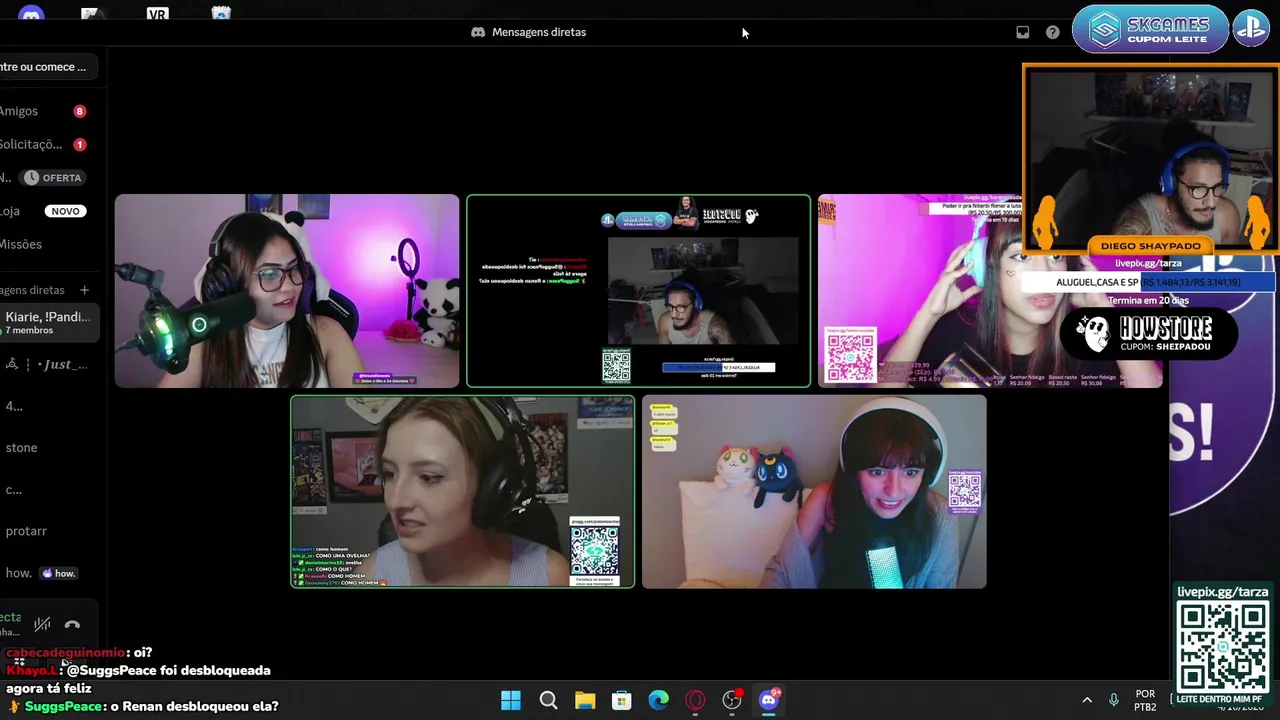
Task: Open the Loja shop tab
Action: 48,211
